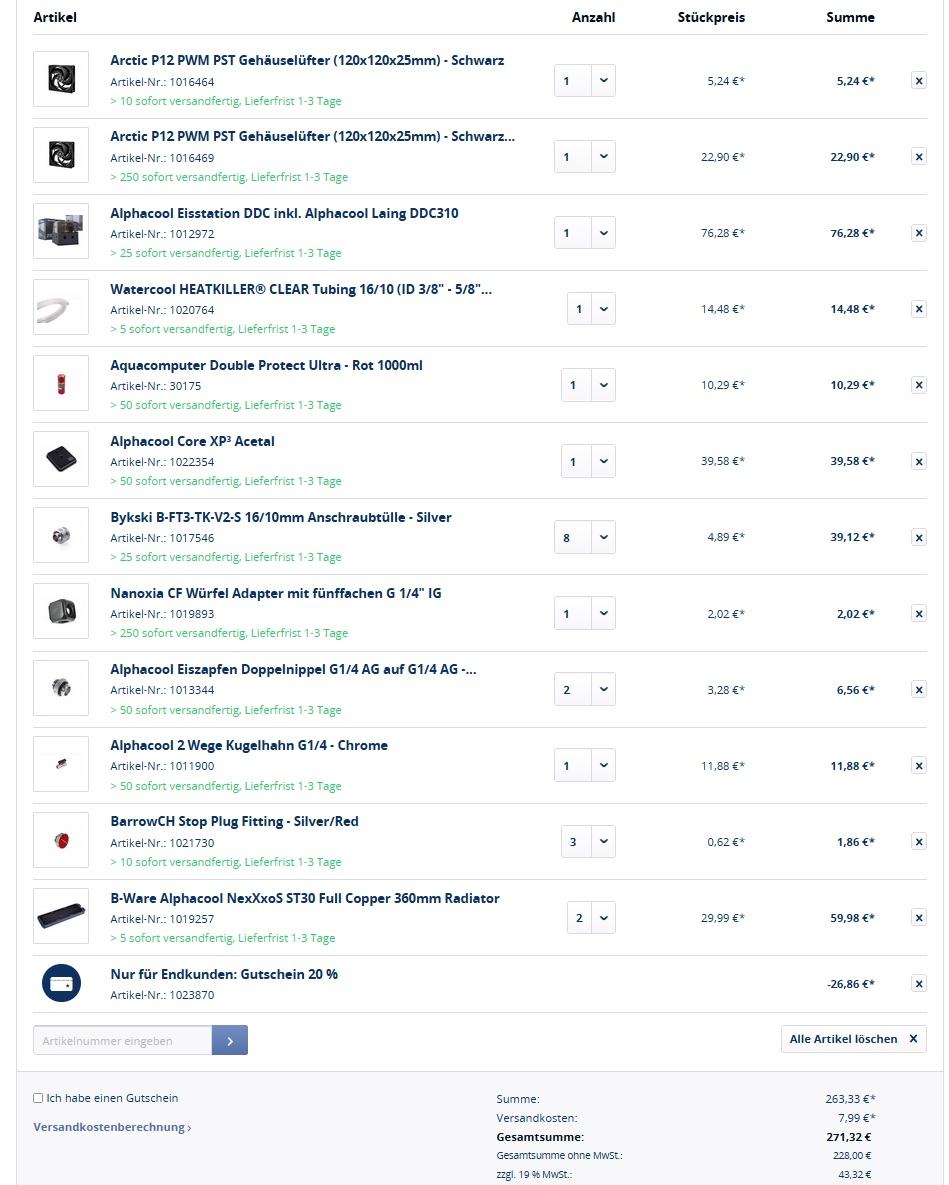Submit the Artikelnummer with the arrow button
This screenshot has width=949, height=1185.
tap(230, 1040)
